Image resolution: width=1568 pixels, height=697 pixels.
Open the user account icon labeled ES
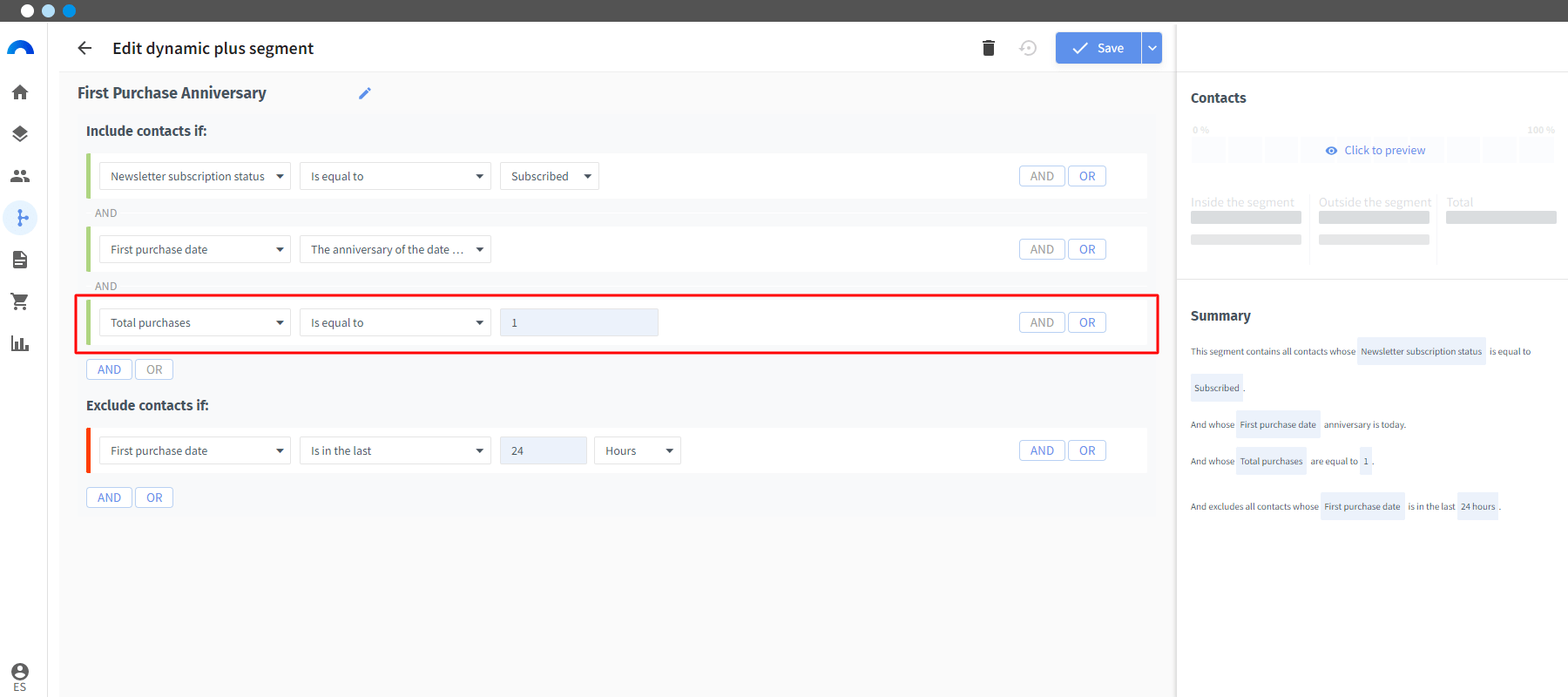pos(20,677)
